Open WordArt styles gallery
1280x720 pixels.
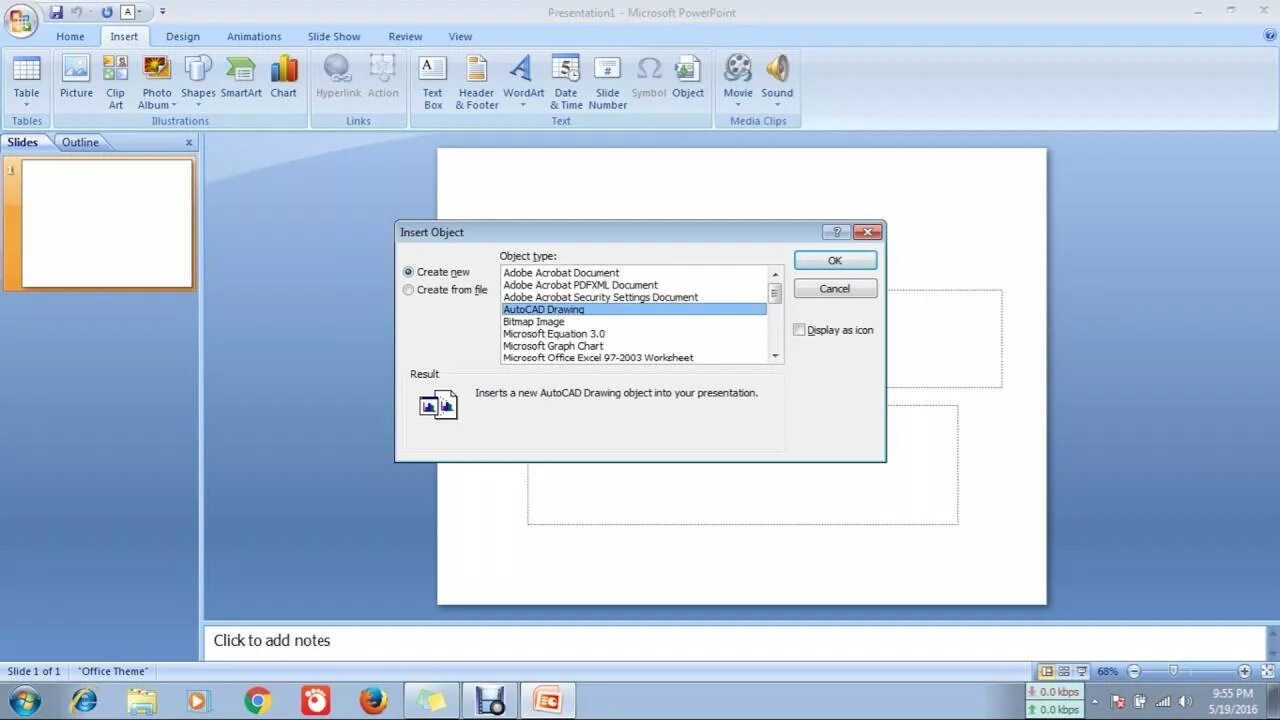coord(523,82)
